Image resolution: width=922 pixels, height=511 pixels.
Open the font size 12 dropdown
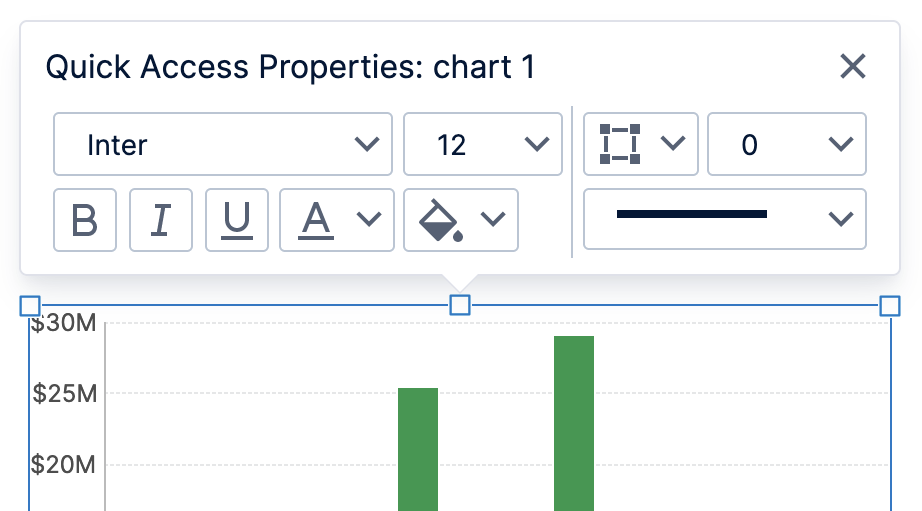pos(483,144)
